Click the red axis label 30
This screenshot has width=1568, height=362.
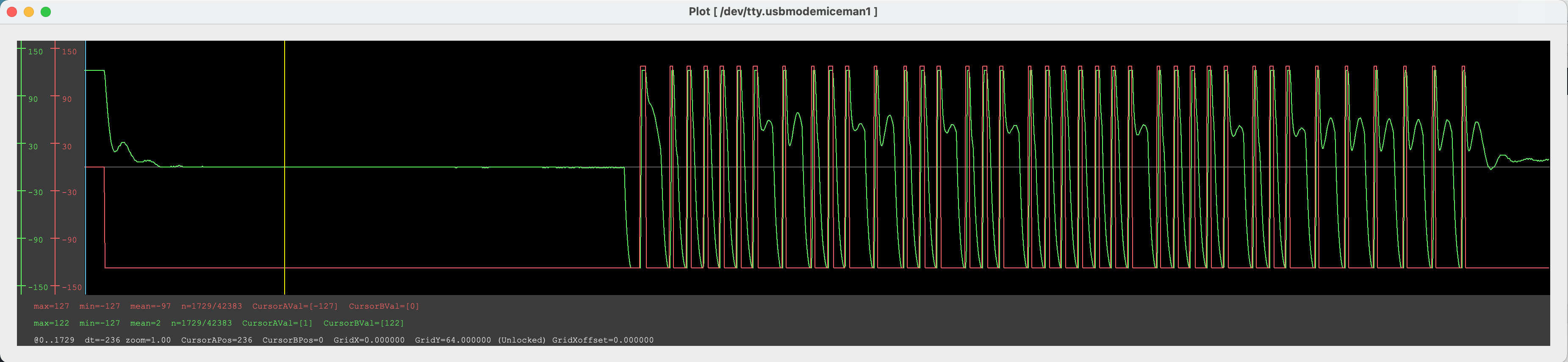tap(67, 147)
